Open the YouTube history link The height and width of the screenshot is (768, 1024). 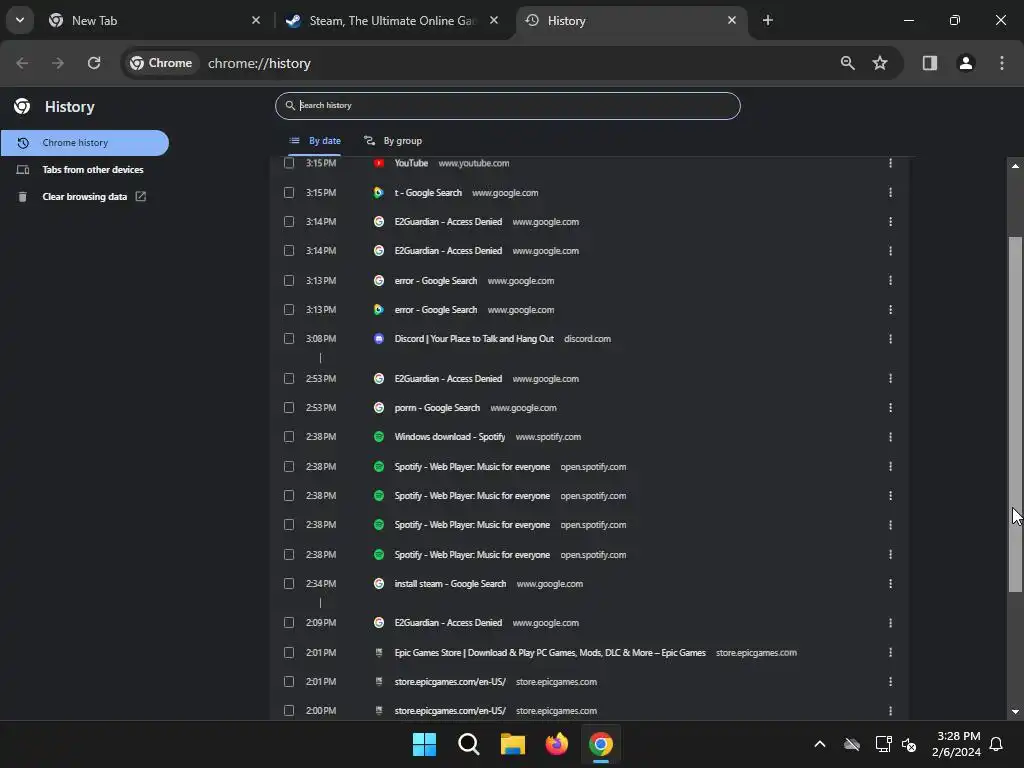[x=411, y=163]
